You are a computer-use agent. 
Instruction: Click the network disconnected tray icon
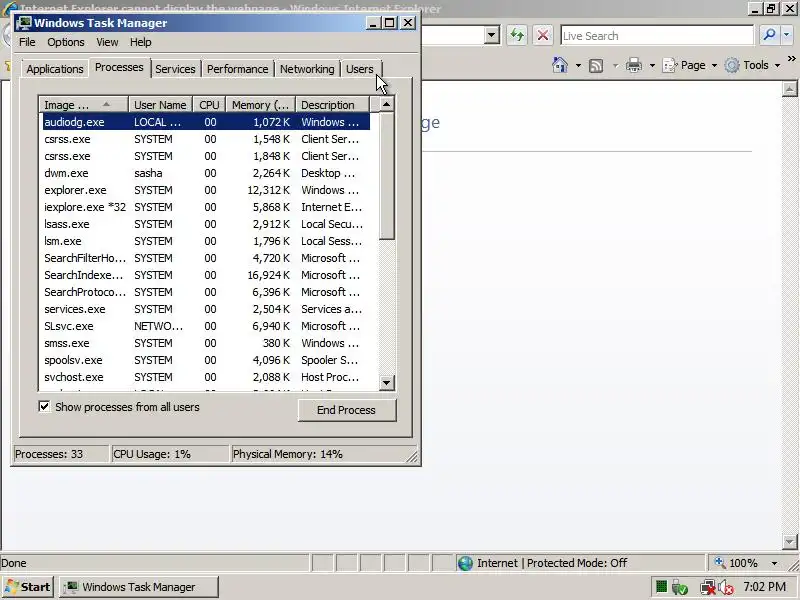(x=708, y=587)
